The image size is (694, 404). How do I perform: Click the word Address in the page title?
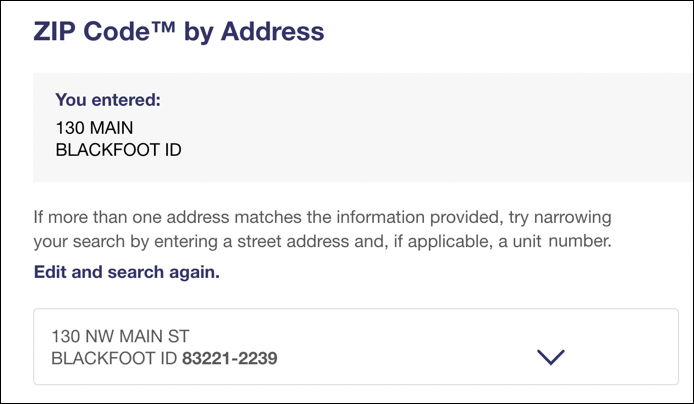(272, 32)
